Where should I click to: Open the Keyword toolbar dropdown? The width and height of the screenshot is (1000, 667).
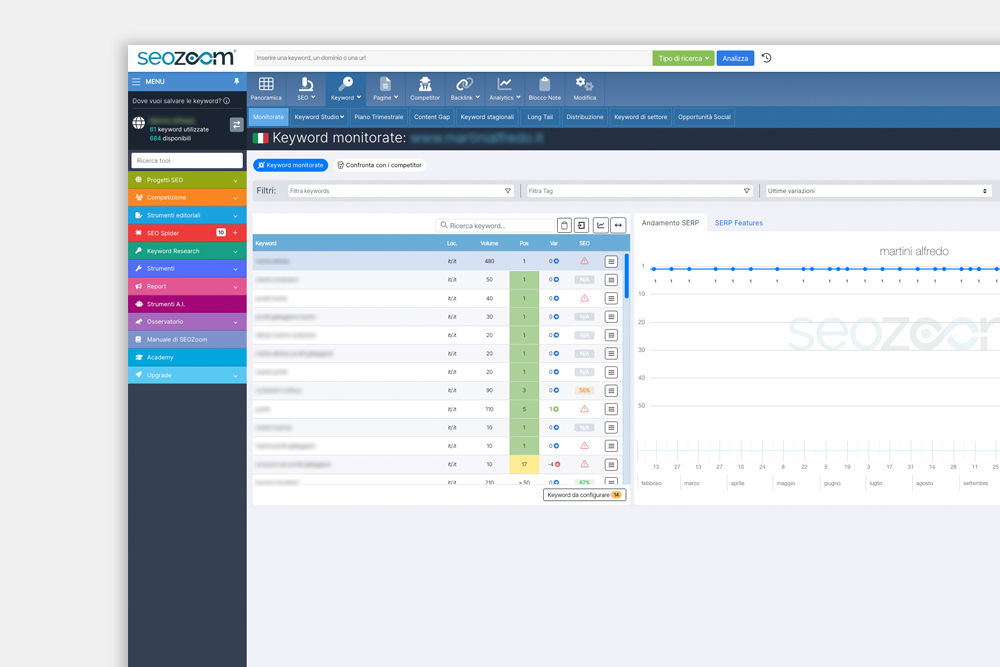coord(346,89)
